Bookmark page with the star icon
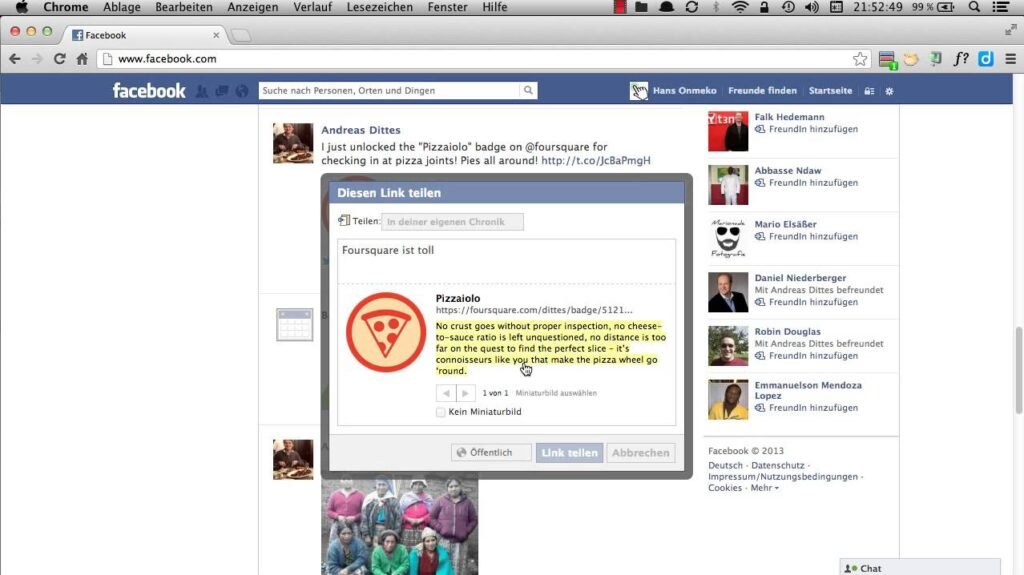Viewport: 1024px width, 575px height. coord(859,59)
